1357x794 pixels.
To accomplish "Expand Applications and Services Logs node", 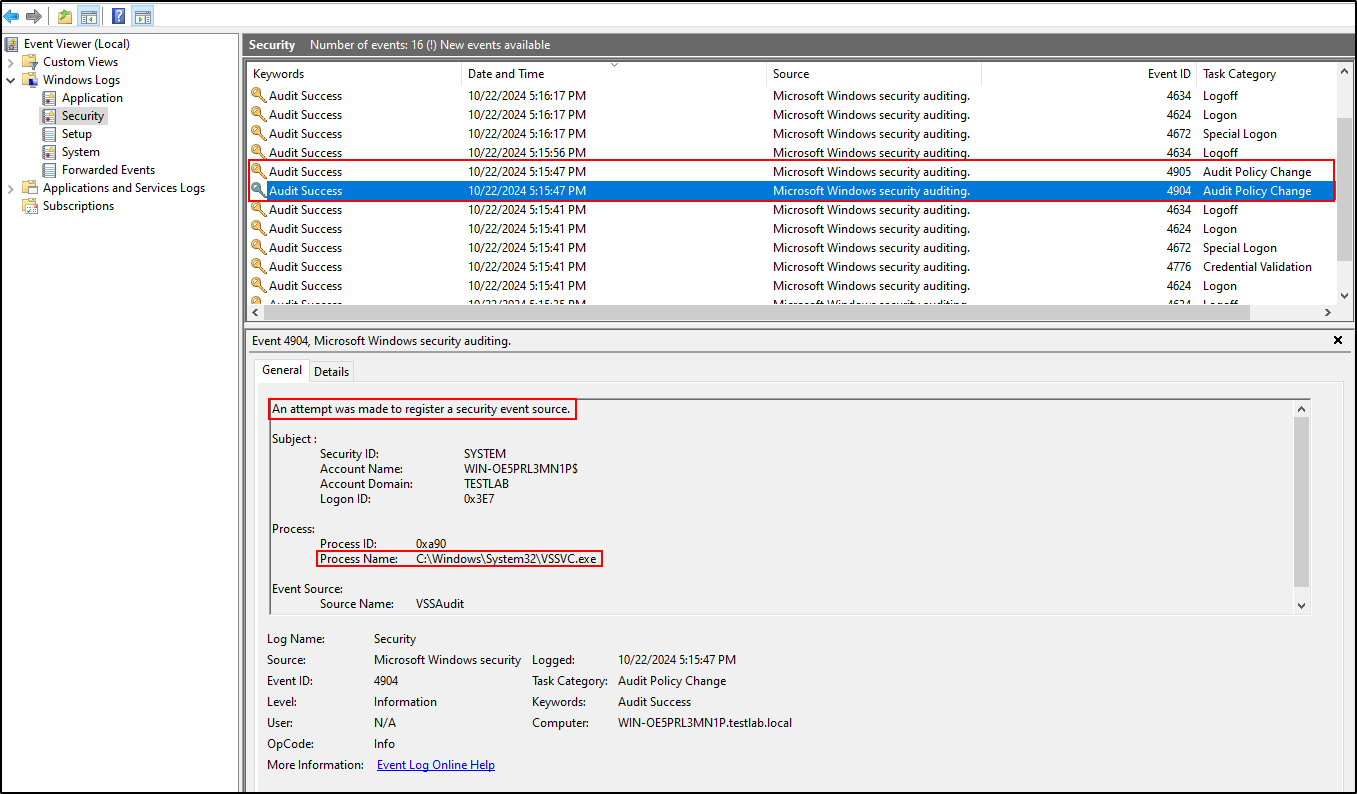I will click(11, 188).
